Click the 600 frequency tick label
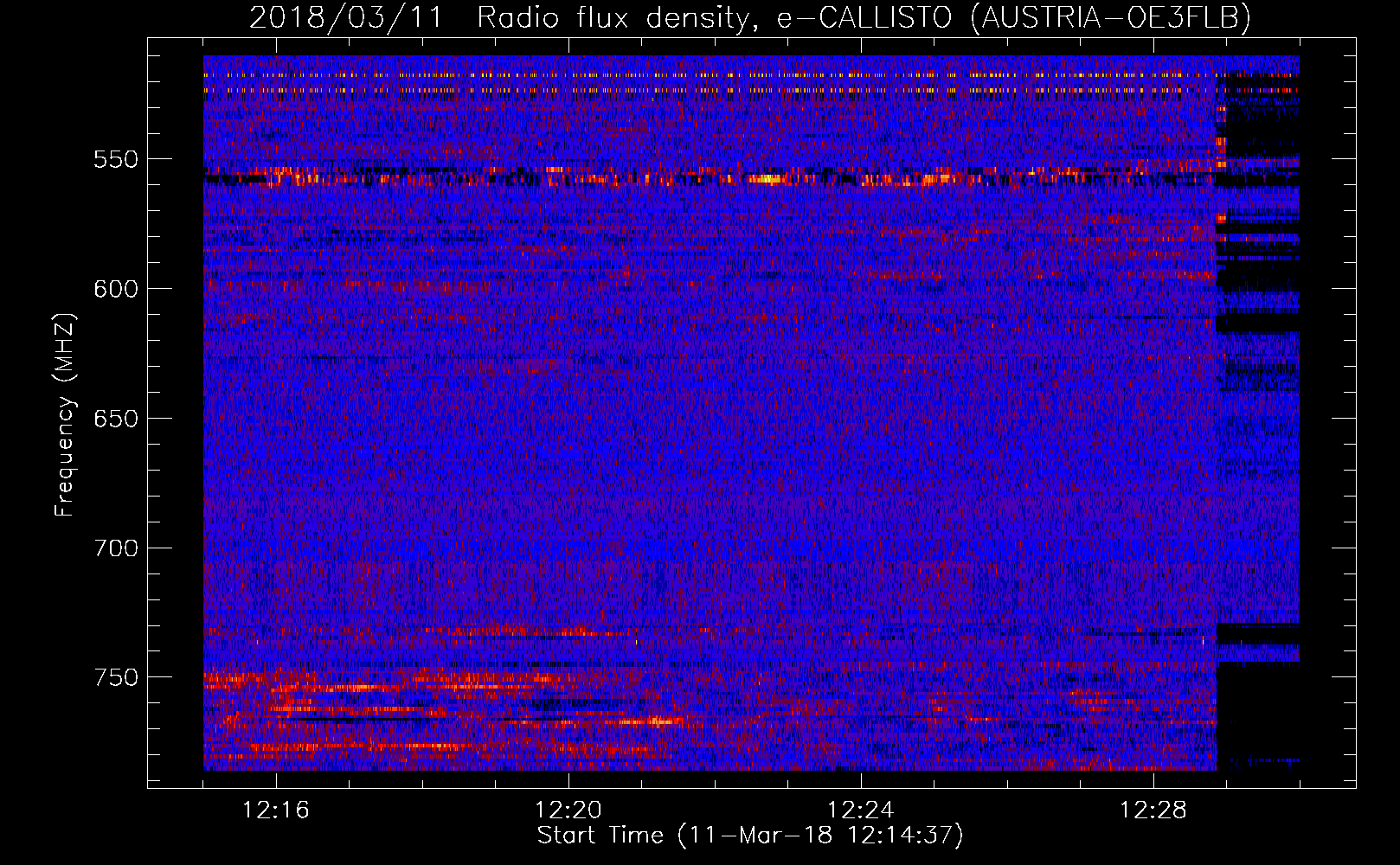Screen dimensions: 1400x865 (x=116, y=289)
